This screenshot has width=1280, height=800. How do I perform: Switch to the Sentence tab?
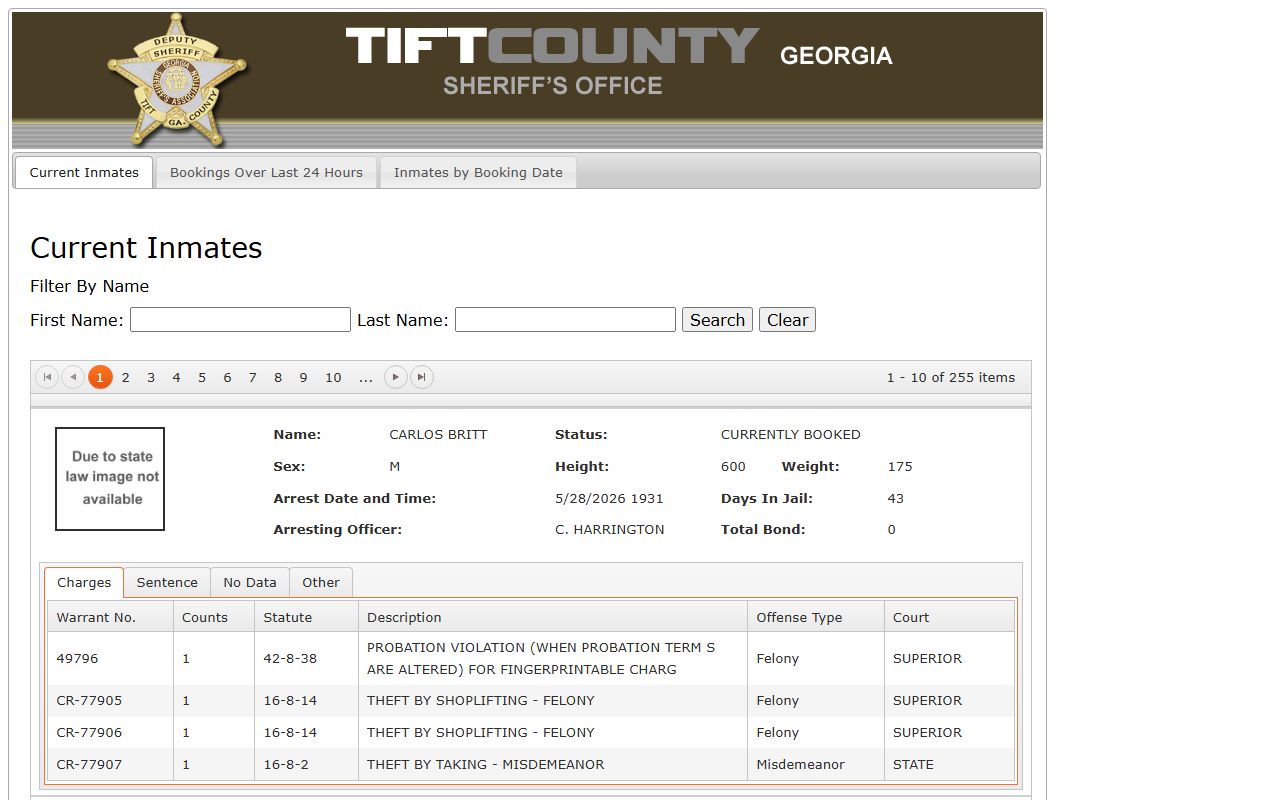coord(167,582)
